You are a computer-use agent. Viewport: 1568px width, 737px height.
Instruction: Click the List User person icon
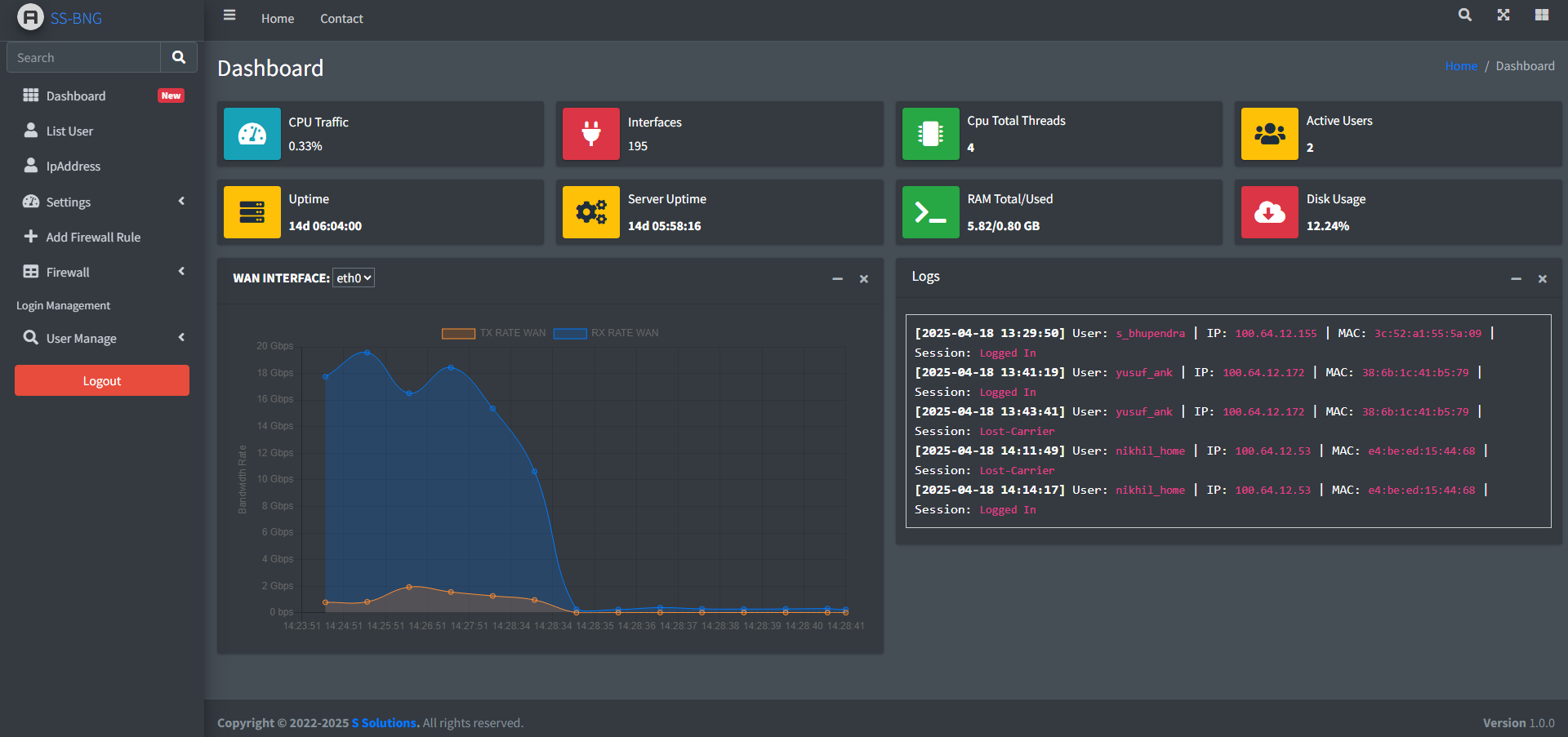pos(31,130)
